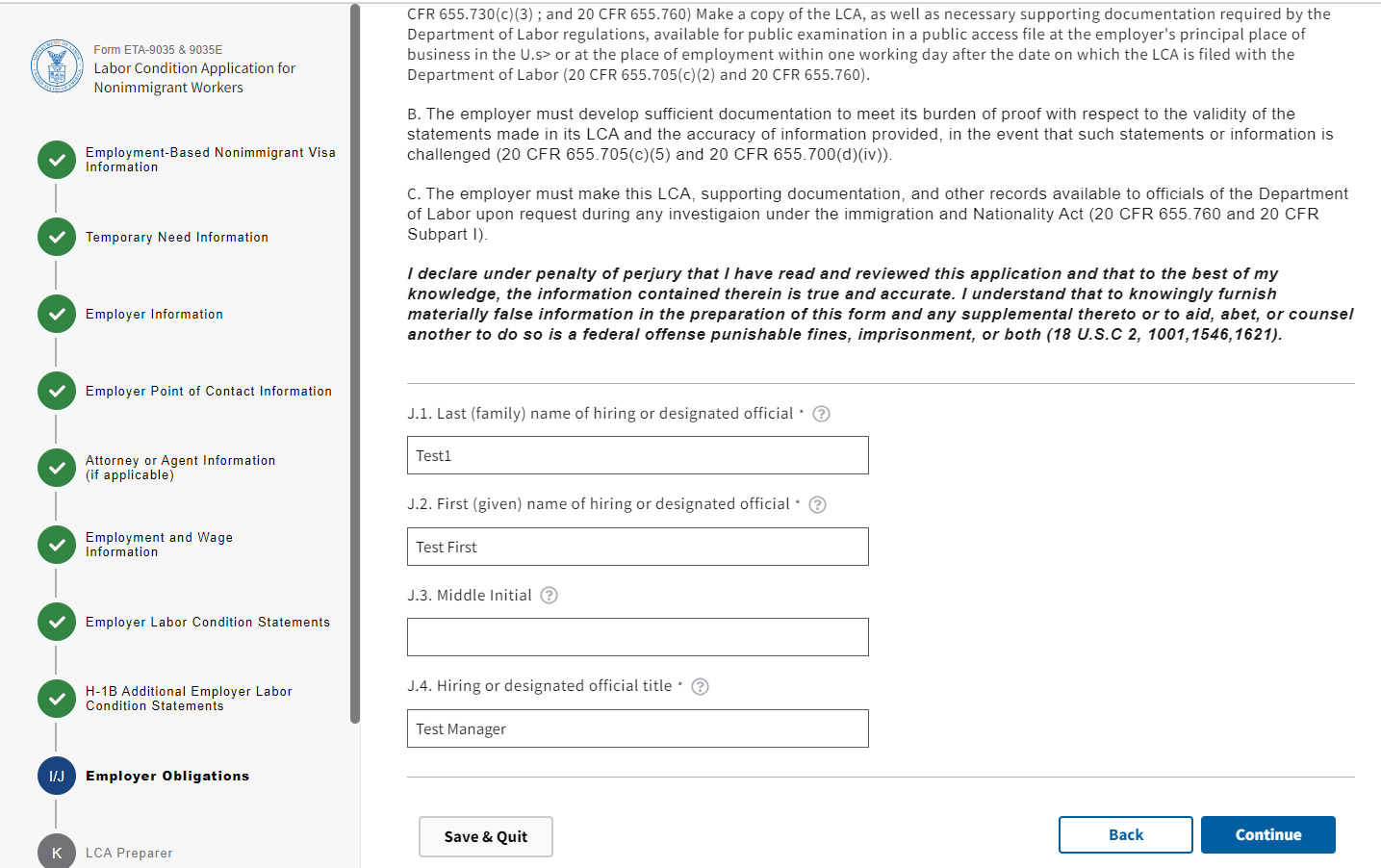This screenshot has height=868, width=1381.
Task: Open Attorney or Agent Information step
Action: (x=180, y=468)
